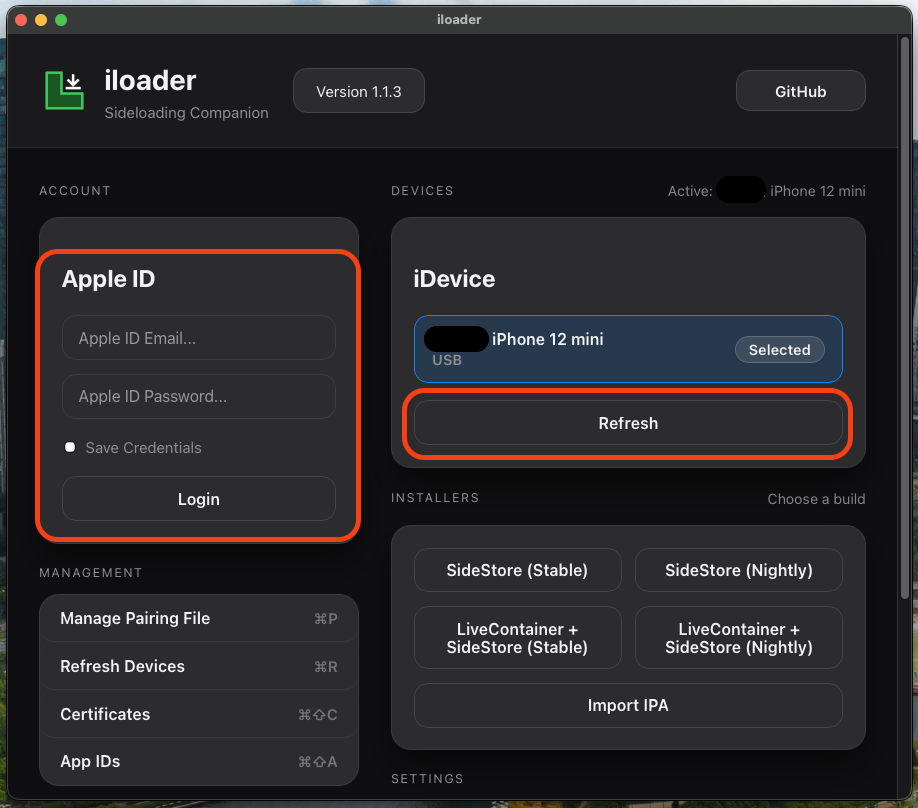Install SideStore (Nightly)
This screenshot has height=808, width=918.
pos(738,570)
